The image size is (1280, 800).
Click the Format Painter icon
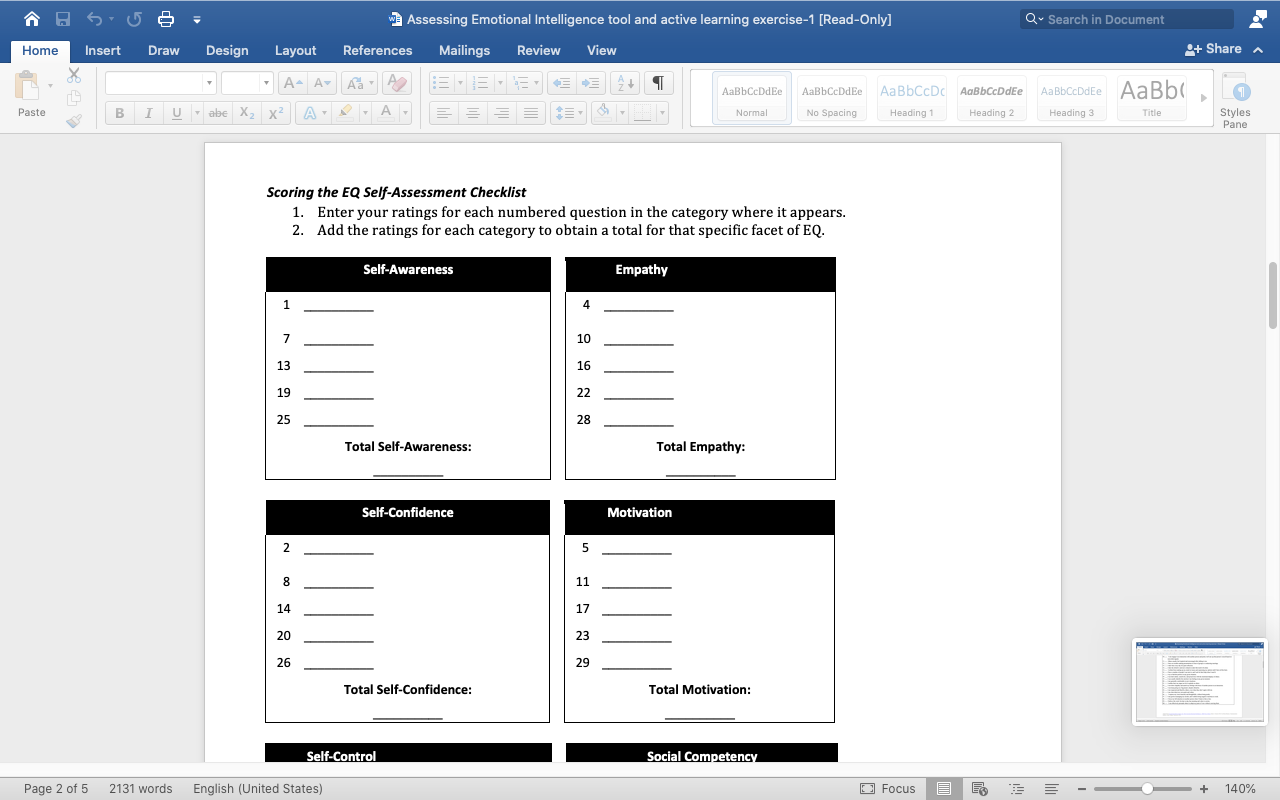73,120
